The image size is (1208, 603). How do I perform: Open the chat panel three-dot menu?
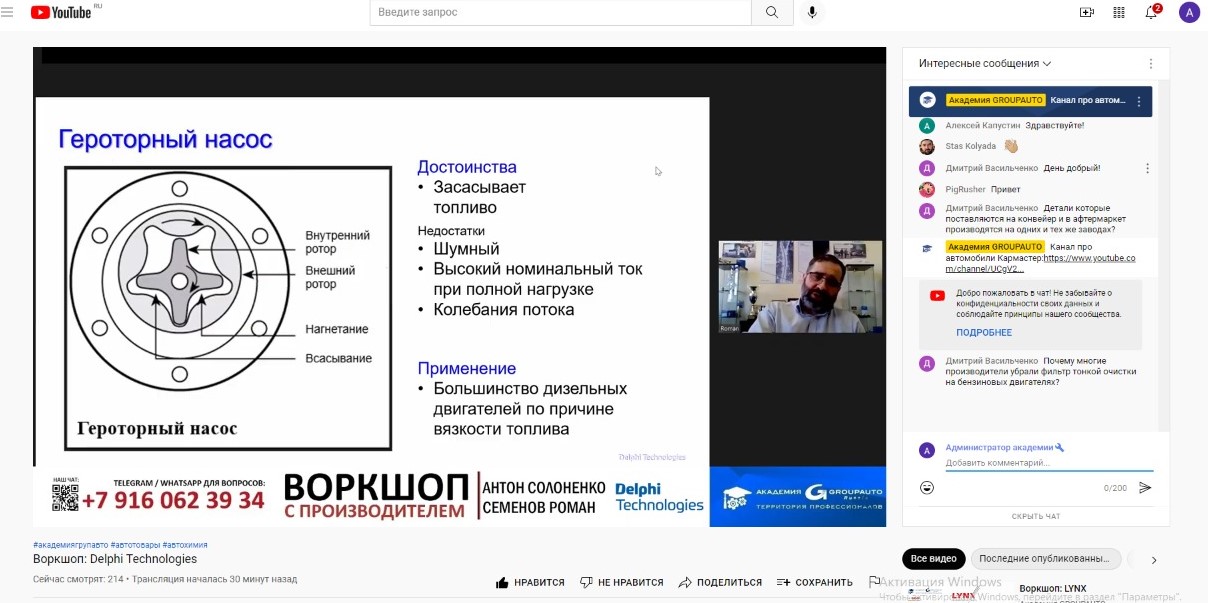tap(1151, 63)
